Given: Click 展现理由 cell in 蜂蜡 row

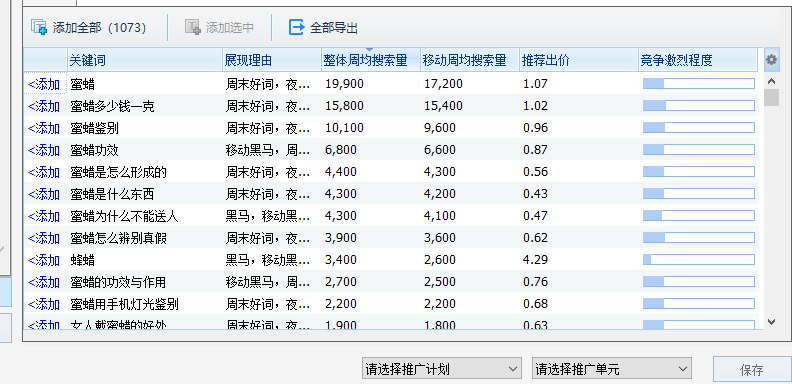Looking at the screenshot, I should pyautogui.click(x=268, y=260).
